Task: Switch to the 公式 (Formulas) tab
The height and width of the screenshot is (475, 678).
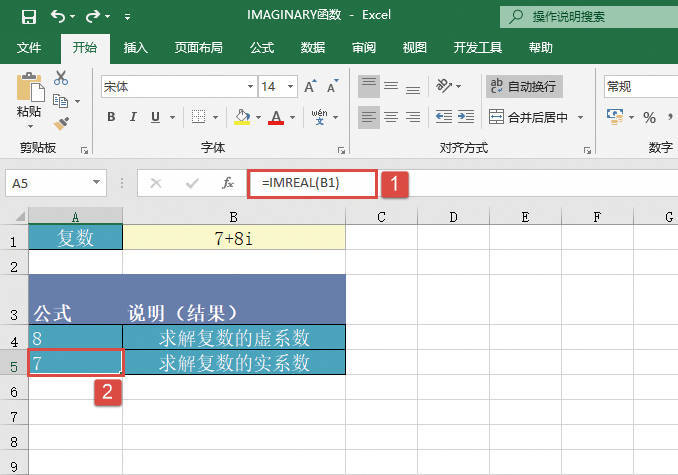Action: click(262, 47)
